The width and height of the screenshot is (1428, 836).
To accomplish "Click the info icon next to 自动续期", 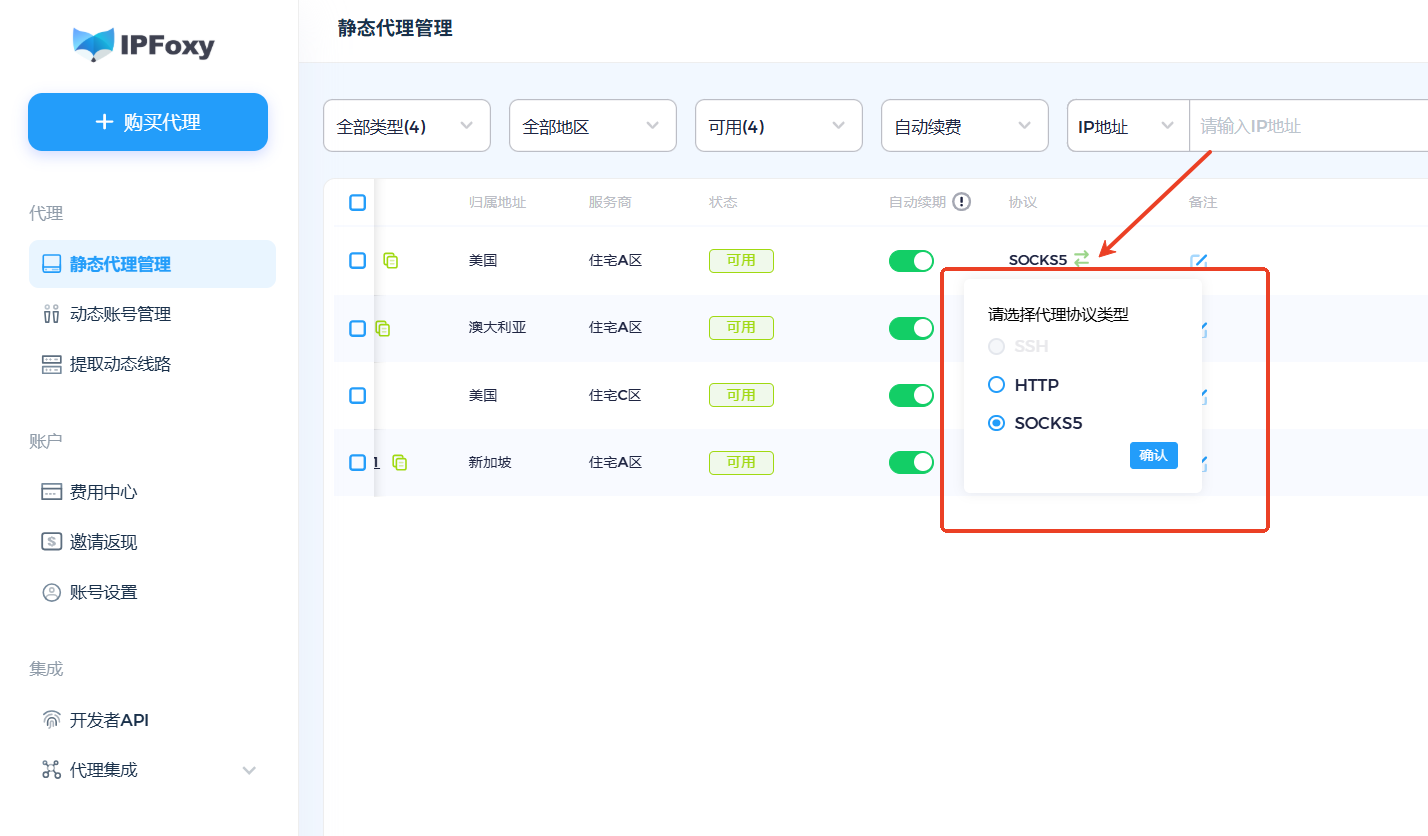I will [x=962, y=202].
